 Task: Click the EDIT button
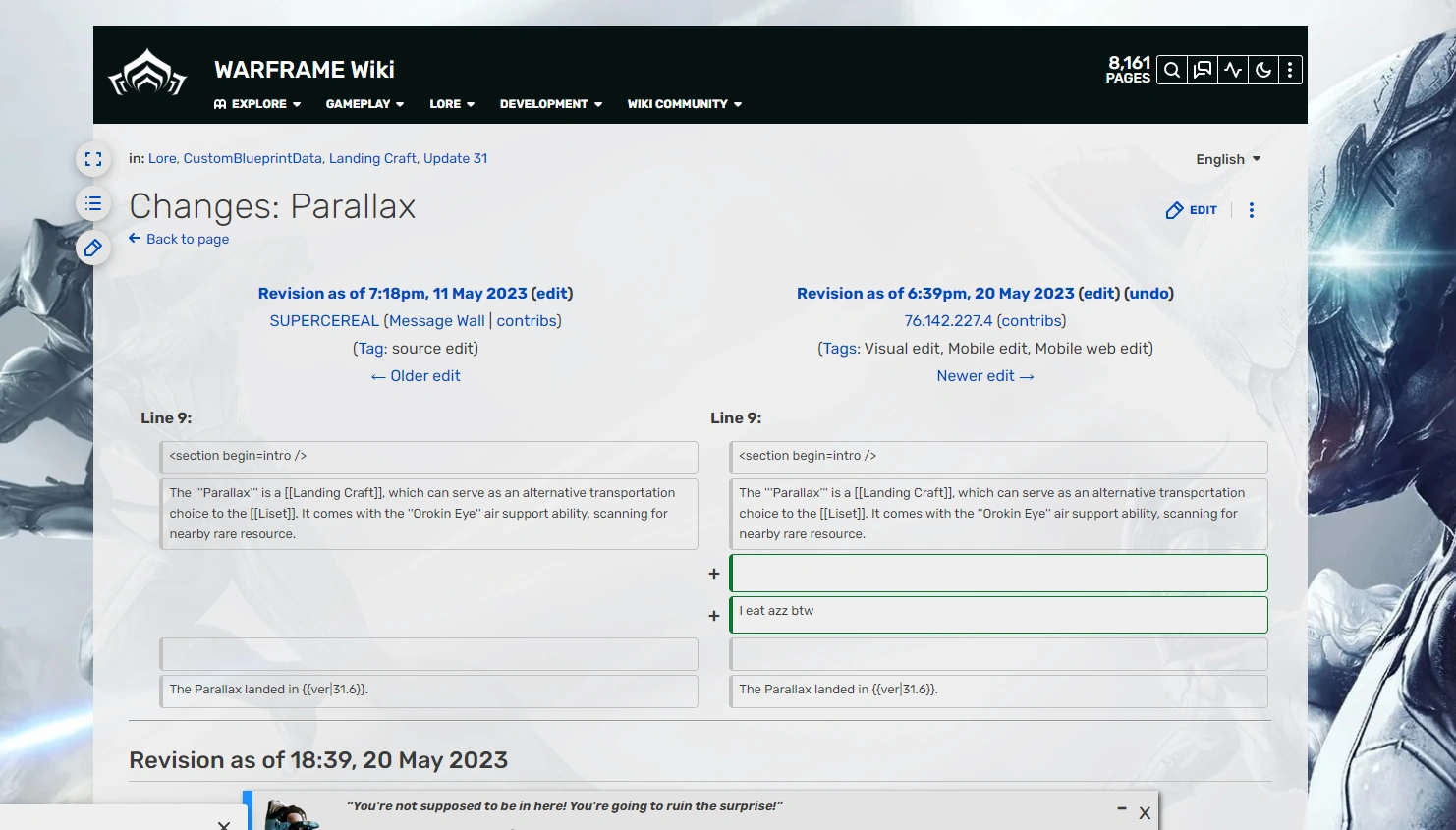tap(1192, 210)
